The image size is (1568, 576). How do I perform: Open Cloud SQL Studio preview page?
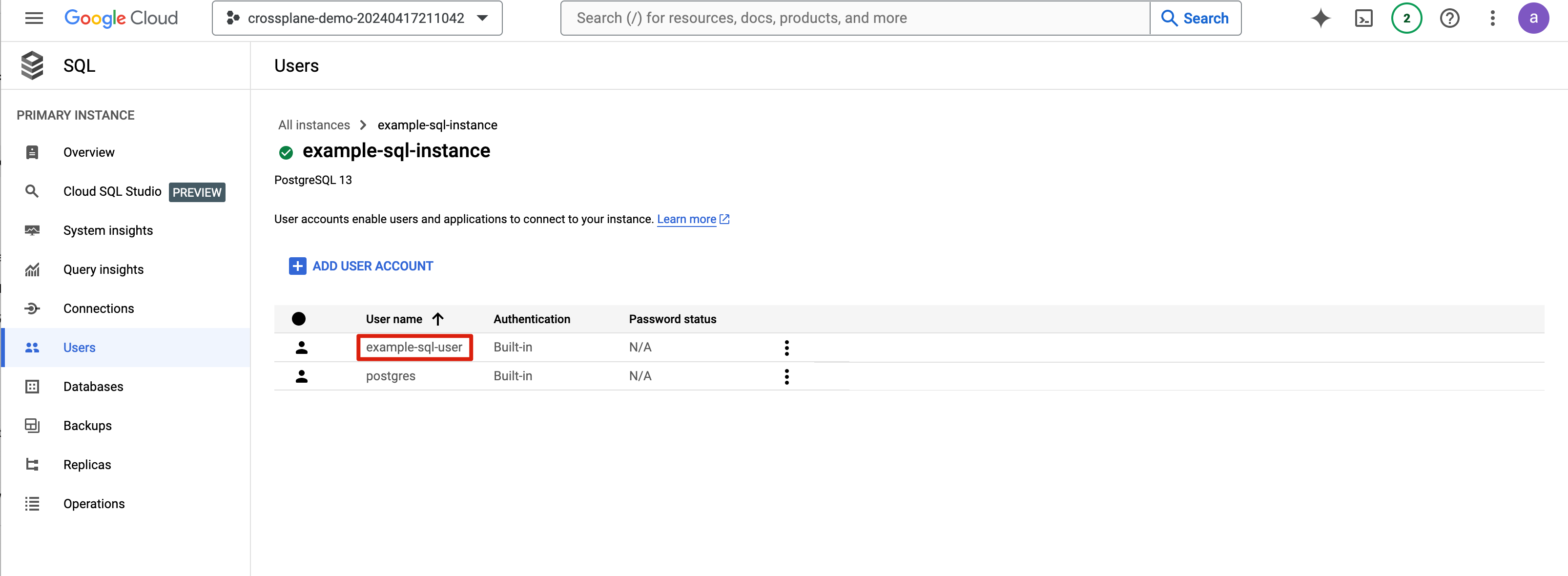(112, 191)
